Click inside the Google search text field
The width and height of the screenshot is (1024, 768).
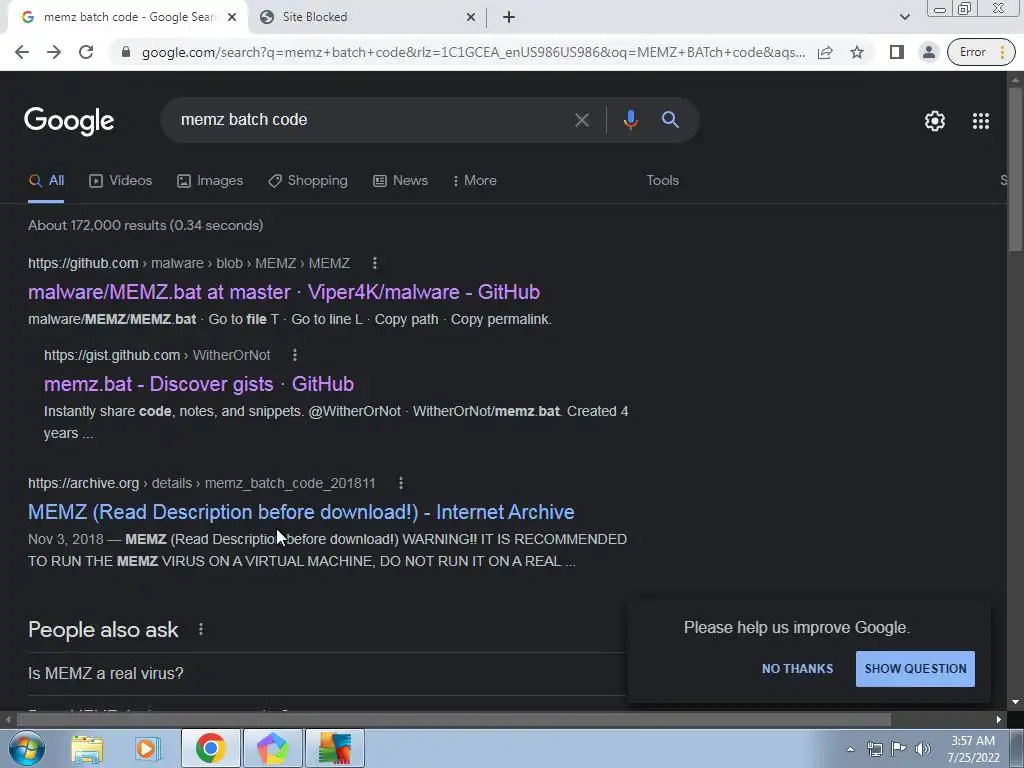372,120
